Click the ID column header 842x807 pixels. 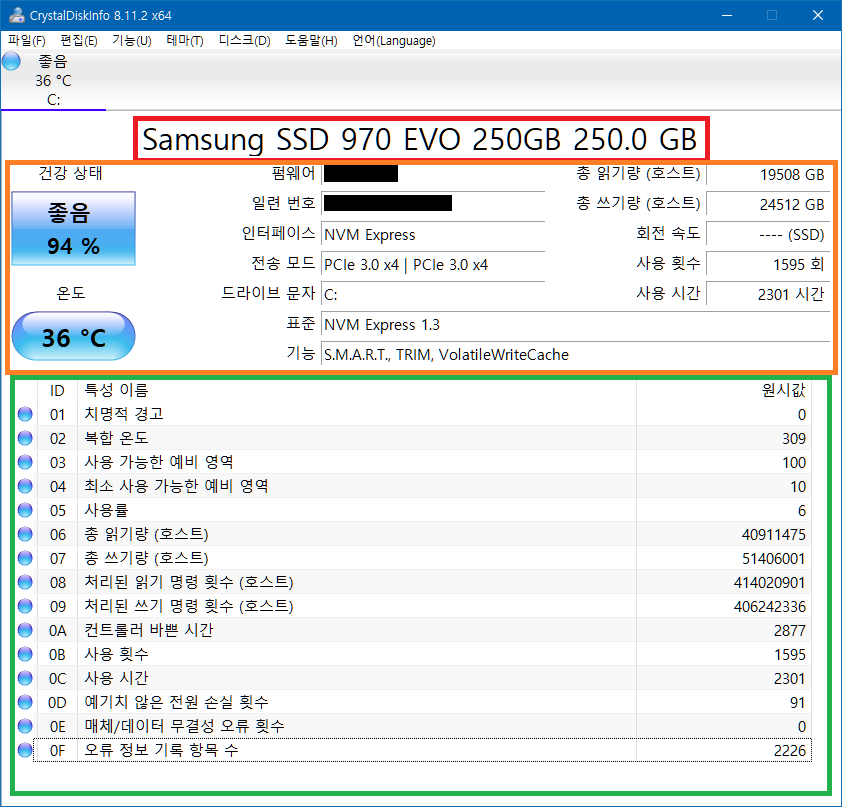(57, 390)
